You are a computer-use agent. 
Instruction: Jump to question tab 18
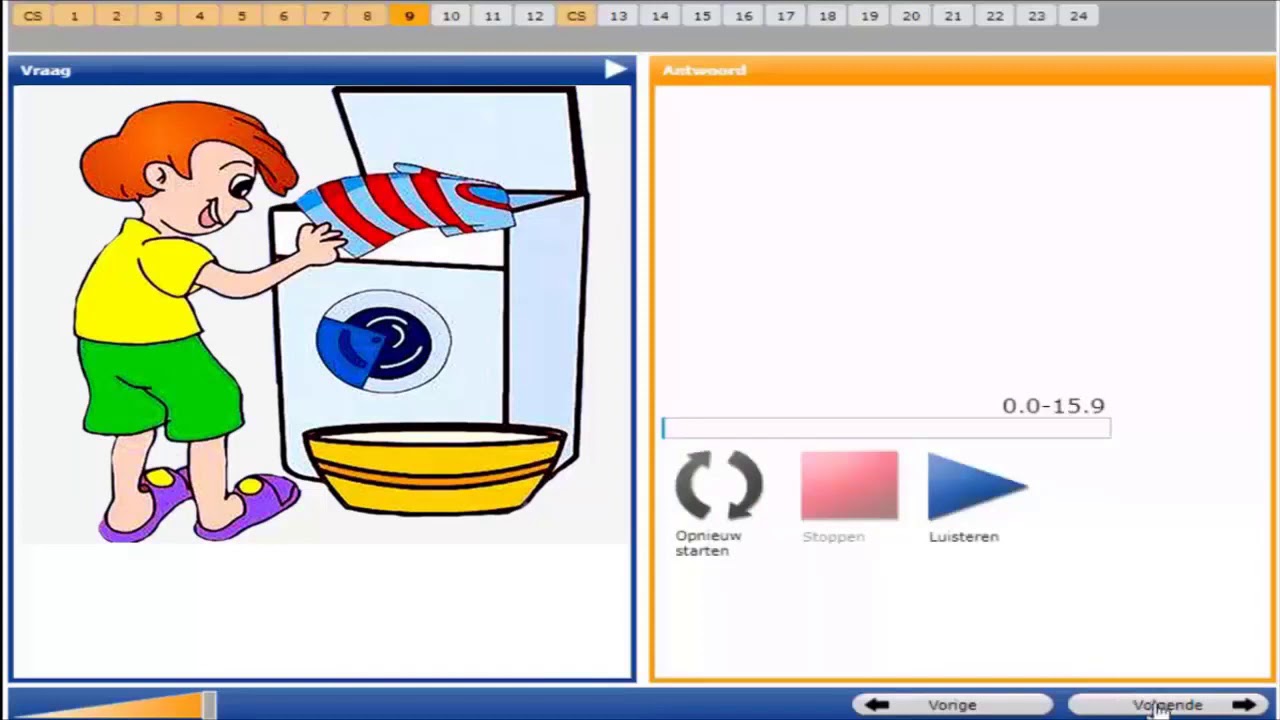point(828,16)
